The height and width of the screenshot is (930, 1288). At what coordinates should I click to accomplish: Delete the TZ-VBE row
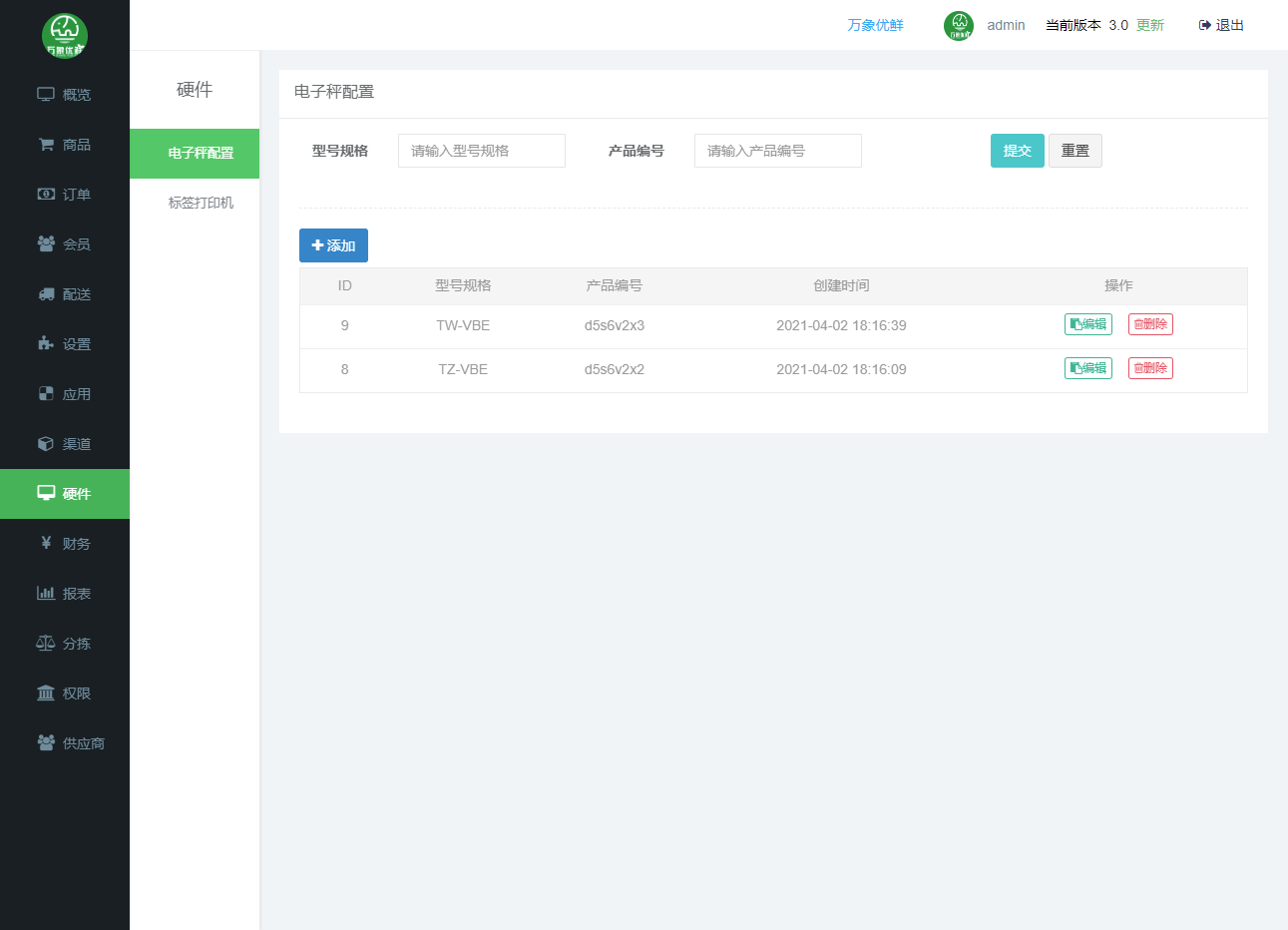click(1150, 368)
